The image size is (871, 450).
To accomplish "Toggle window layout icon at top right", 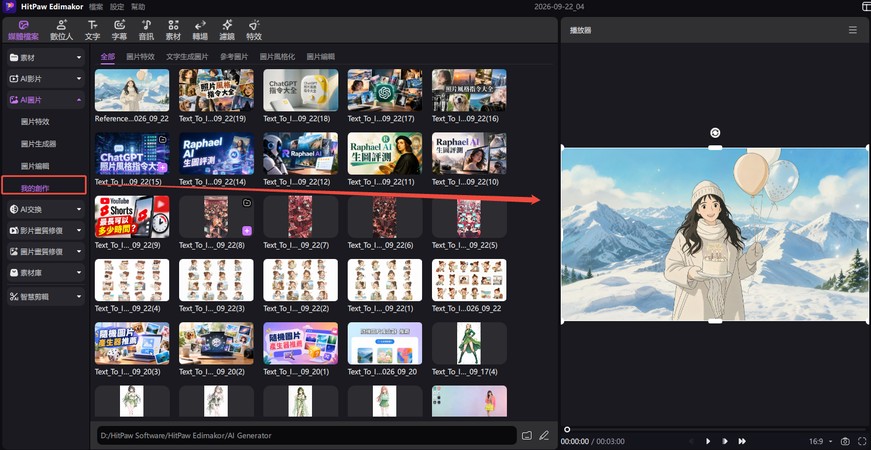I will tap(865, 7).
